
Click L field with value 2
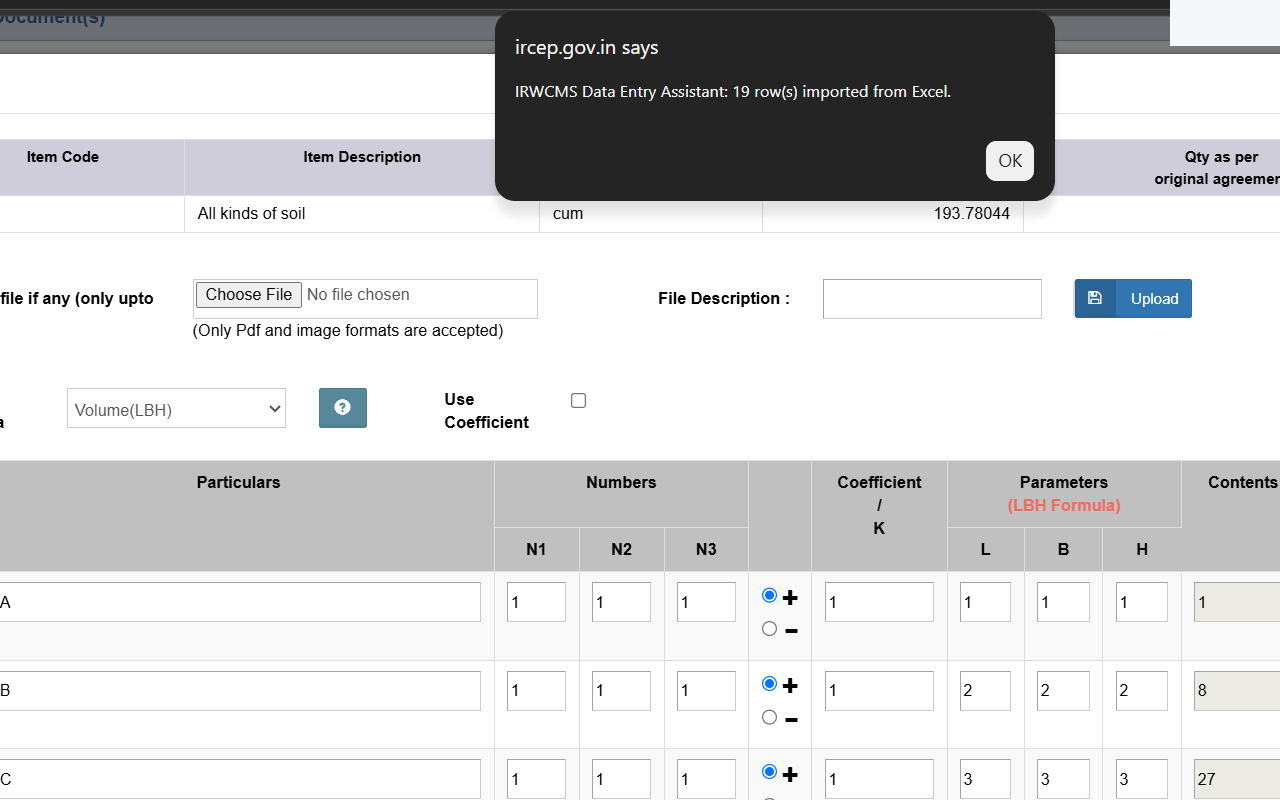[985, 691]
